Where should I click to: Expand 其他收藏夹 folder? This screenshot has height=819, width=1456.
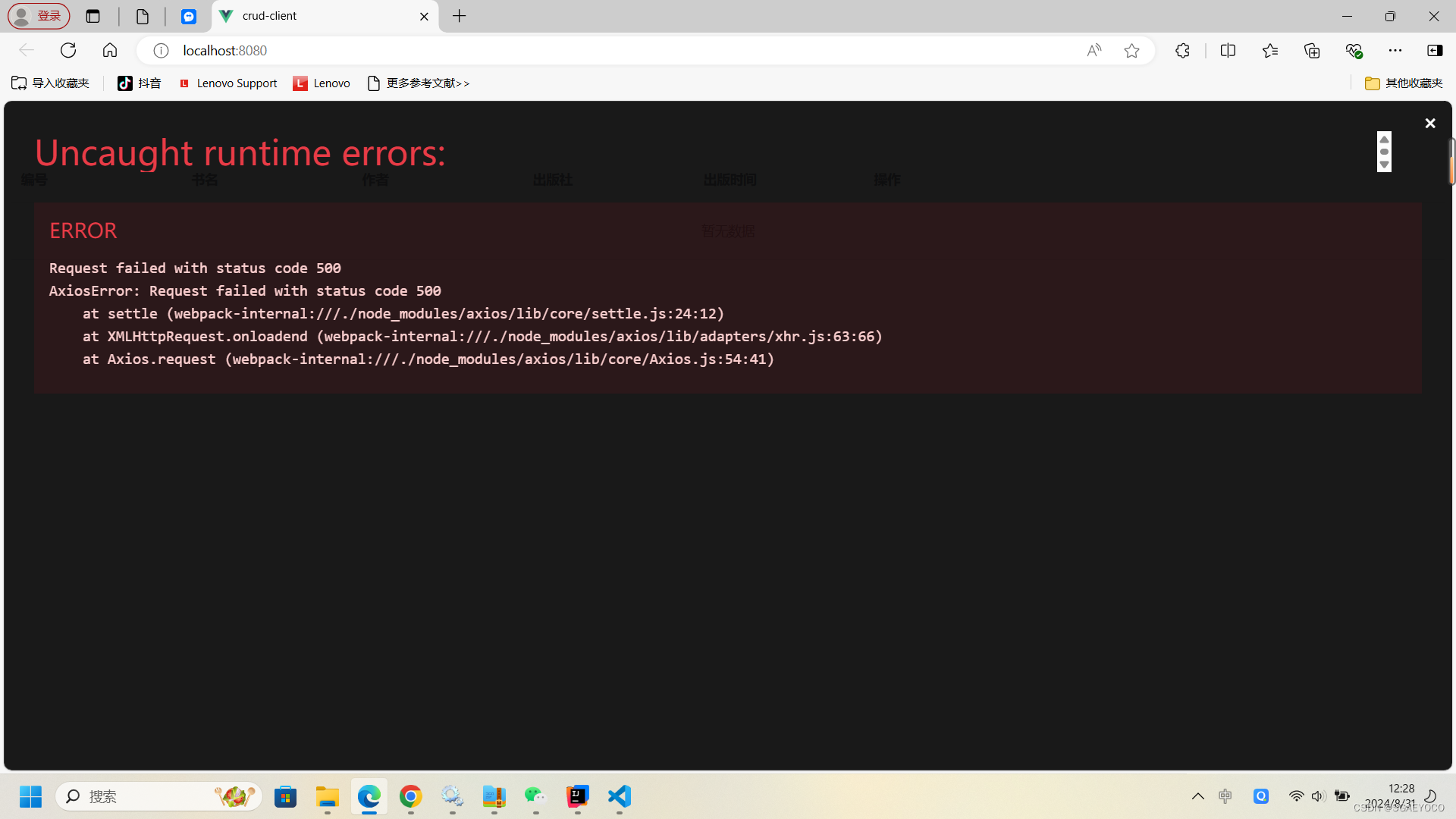click(1403, 83)
